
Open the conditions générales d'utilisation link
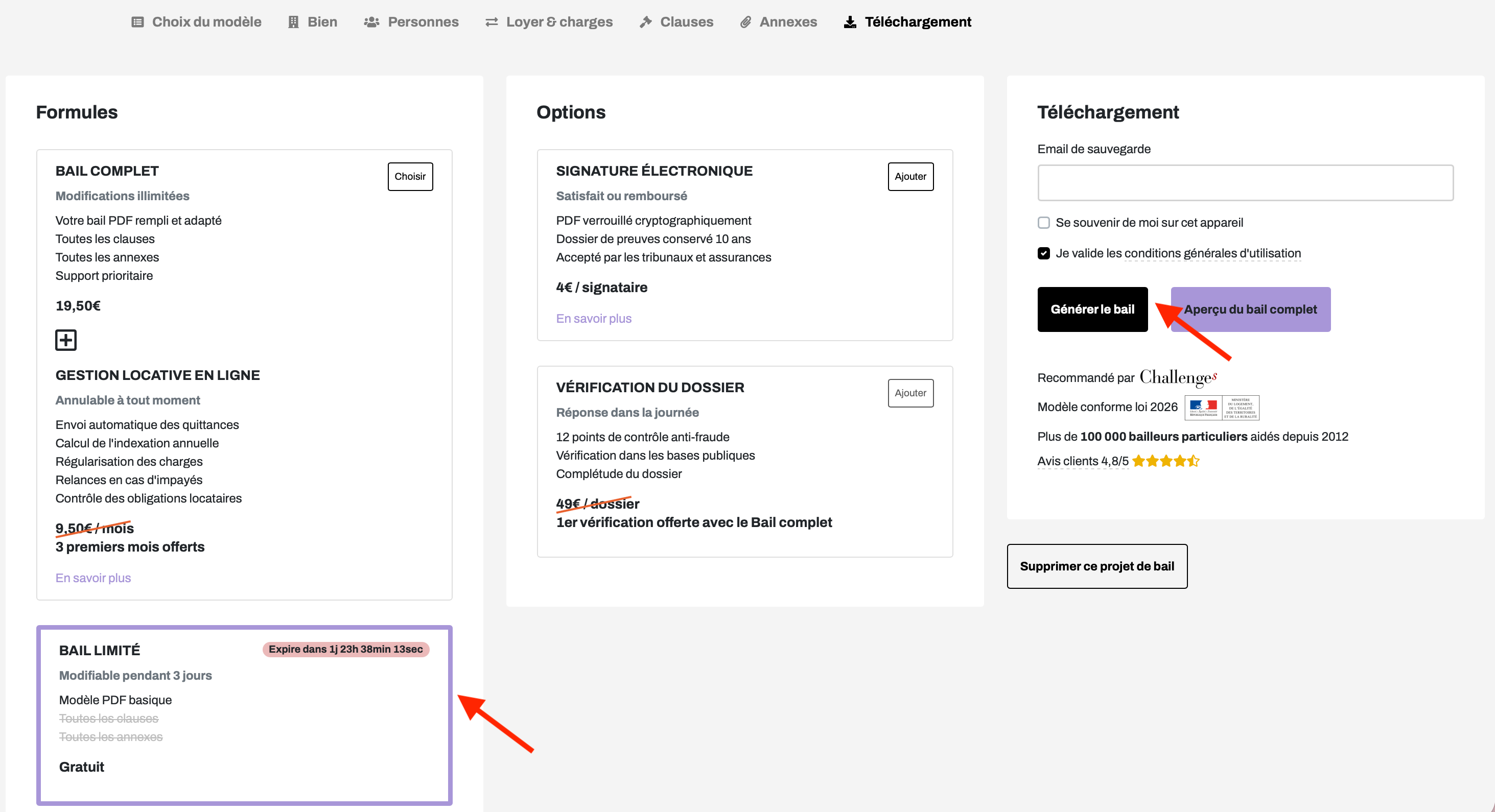coord(1212,253)
